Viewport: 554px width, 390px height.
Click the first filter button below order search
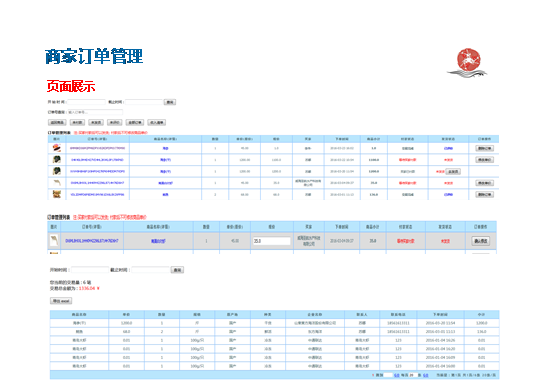57,122
